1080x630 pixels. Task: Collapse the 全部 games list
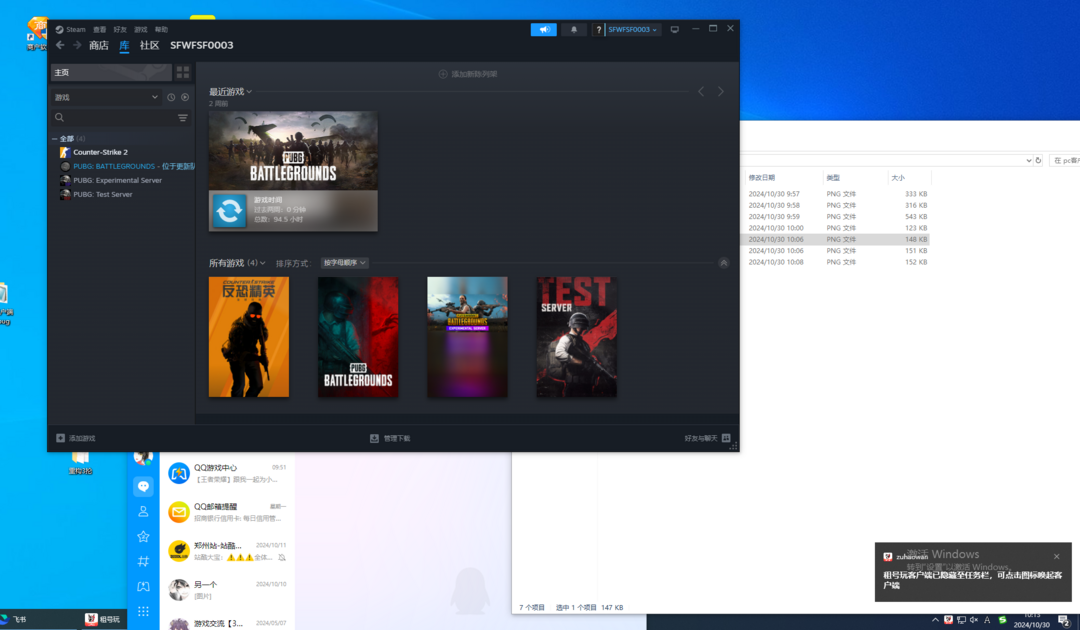point(55,139)
